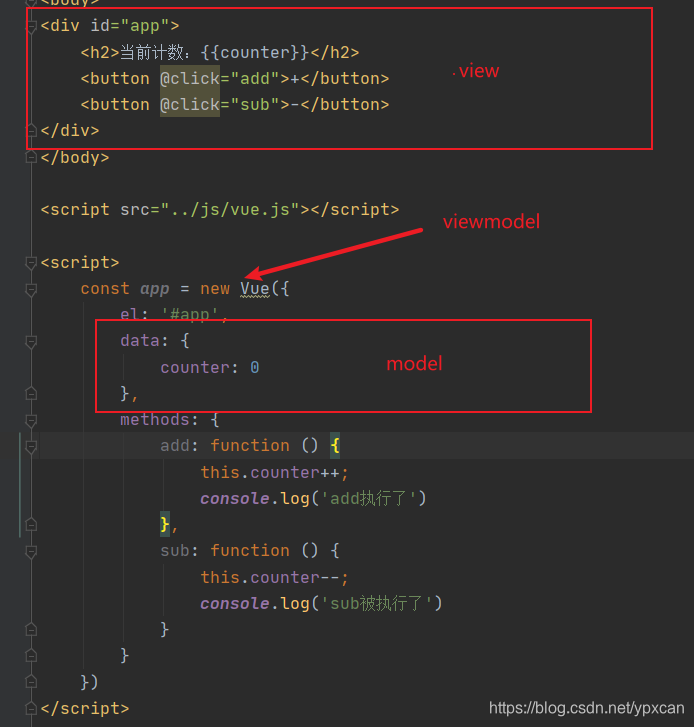This screenshot has height=727, width=694.
Task: Collapse the opening <script> tag block
Action: coord(31,263)
